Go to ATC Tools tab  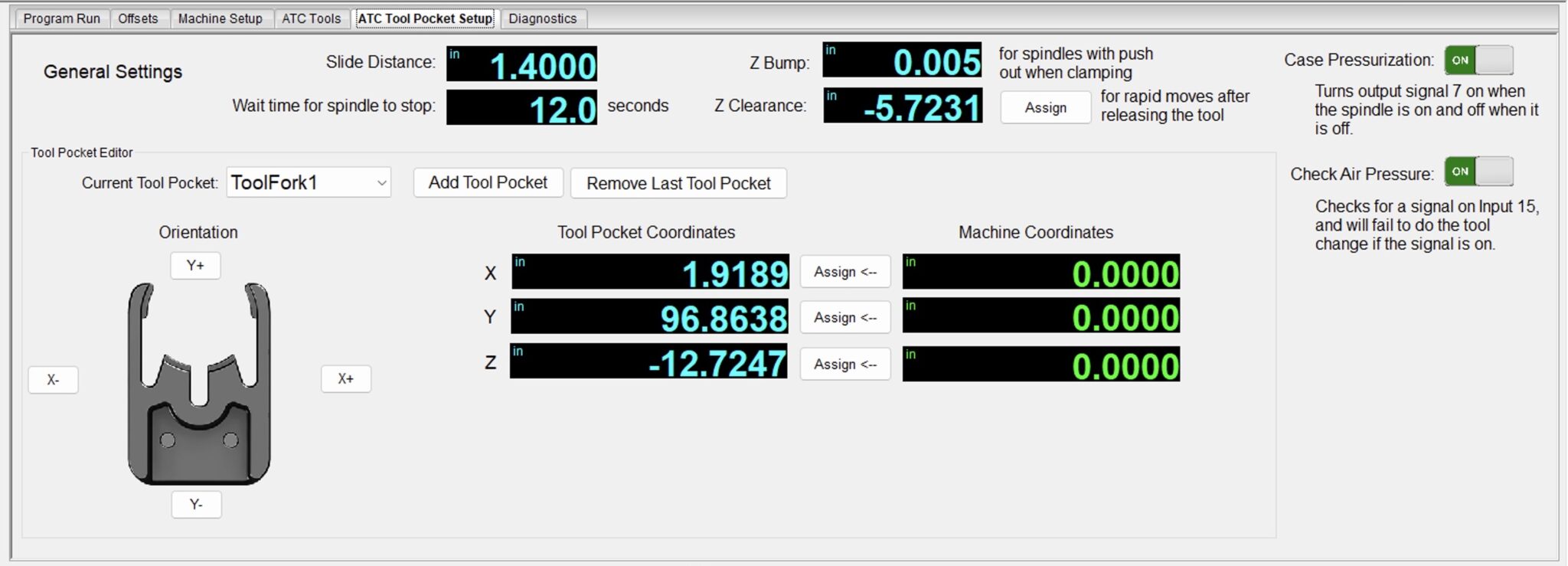pos(311,18)
